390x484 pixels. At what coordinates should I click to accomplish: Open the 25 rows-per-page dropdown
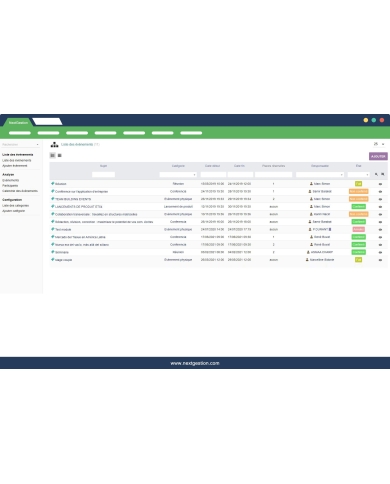click(379, 144)
